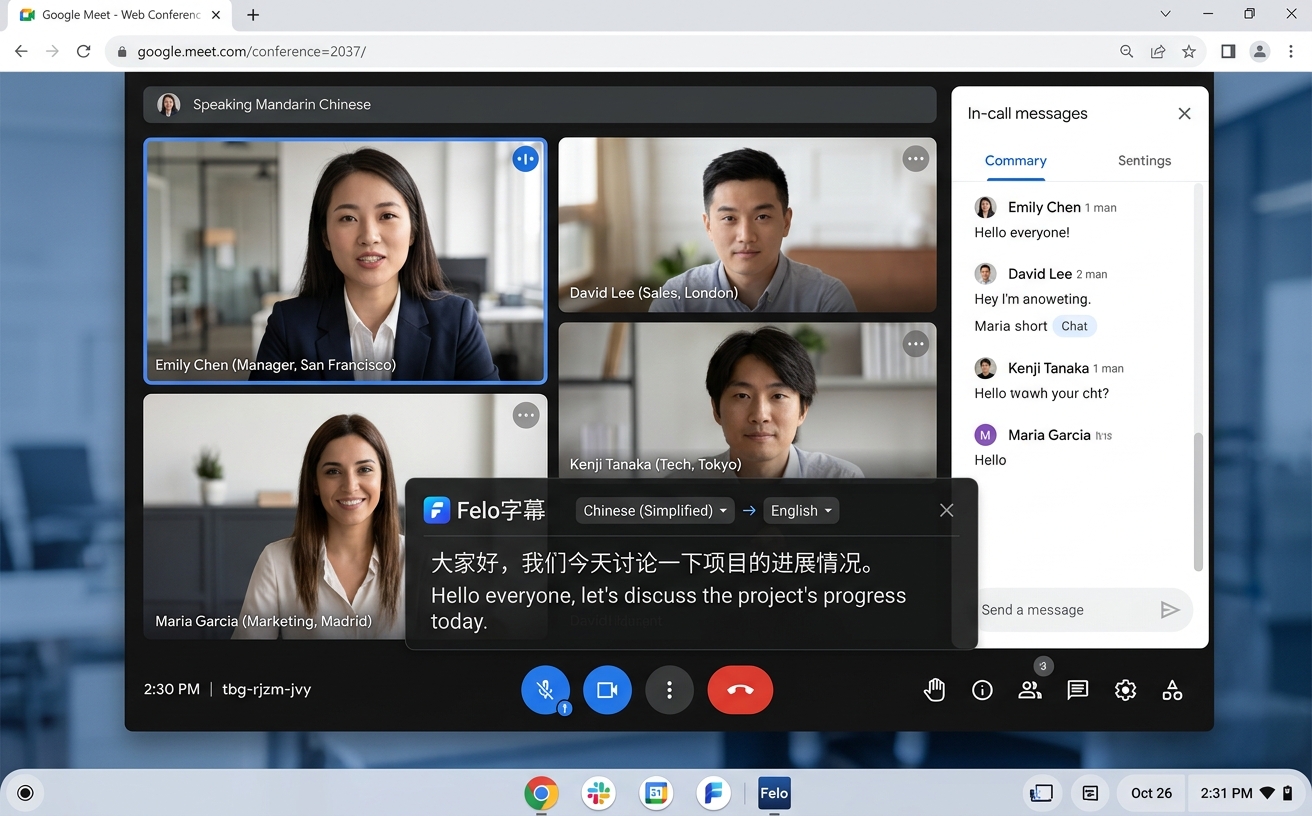Screen dimensions: 1312x816
Task: Open meeting settings gear
Action: pos(1125,689)
